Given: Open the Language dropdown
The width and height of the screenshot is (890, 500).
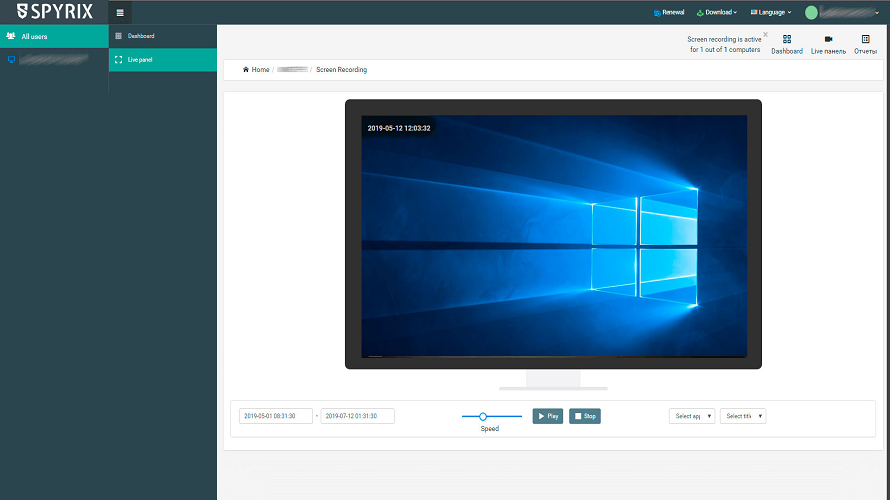Looking at the screenshot, I should click(771, 12).
